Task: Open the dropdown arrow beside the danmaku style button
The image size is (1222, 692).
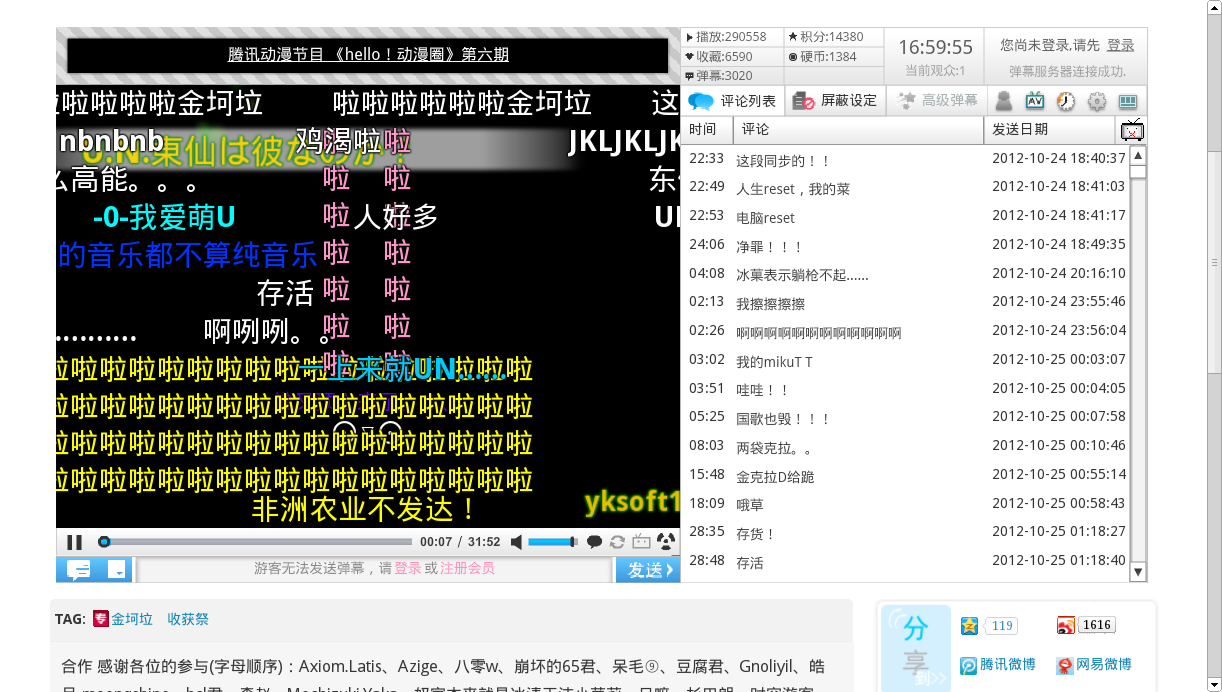Action: click(117, 569)
